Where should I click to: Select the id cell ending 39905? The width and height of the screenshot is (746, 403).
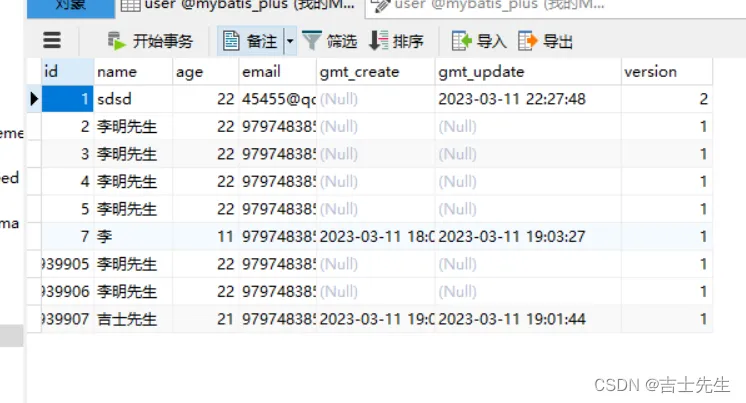pyautogui.click(x=68, y=264)
